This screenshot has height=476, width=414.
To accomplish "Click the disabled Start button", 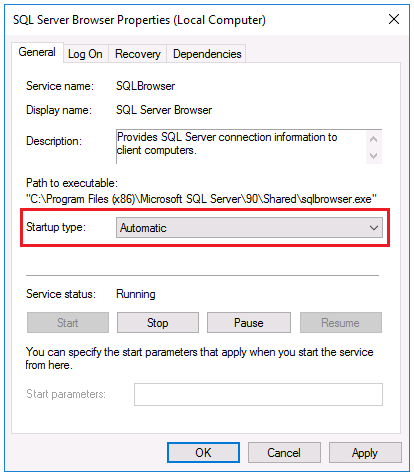I will [x=68, y=323].
